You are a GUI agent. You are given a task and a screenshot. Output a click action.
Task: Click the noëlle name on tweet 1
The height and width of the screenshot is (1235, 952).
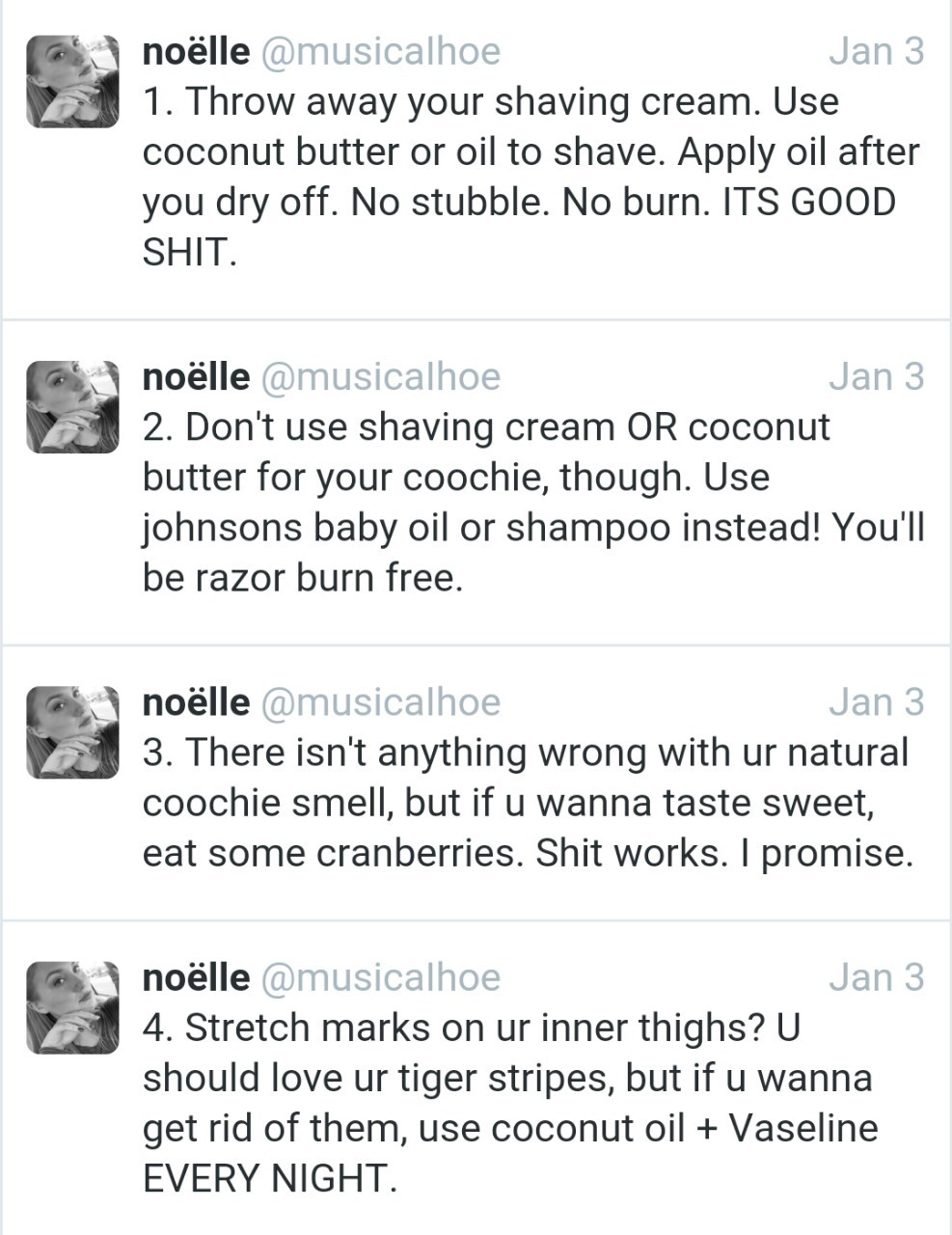click(196, 51)
